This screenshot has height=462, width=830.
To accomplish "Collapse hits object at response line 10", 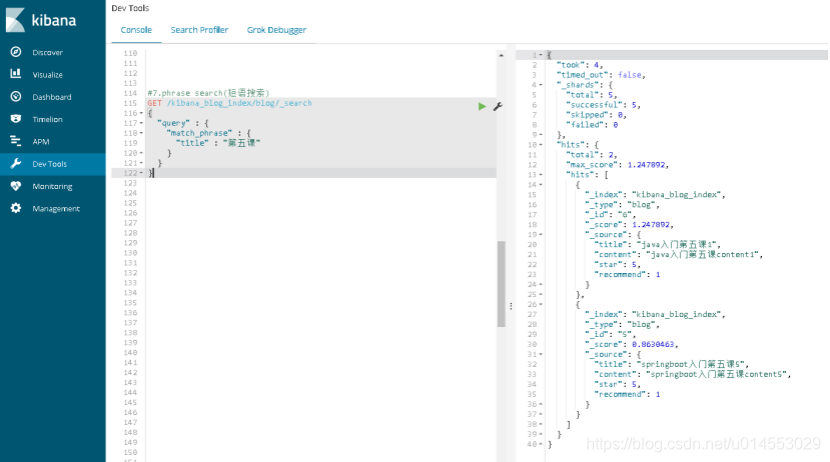I will click(x=540, y=144).
